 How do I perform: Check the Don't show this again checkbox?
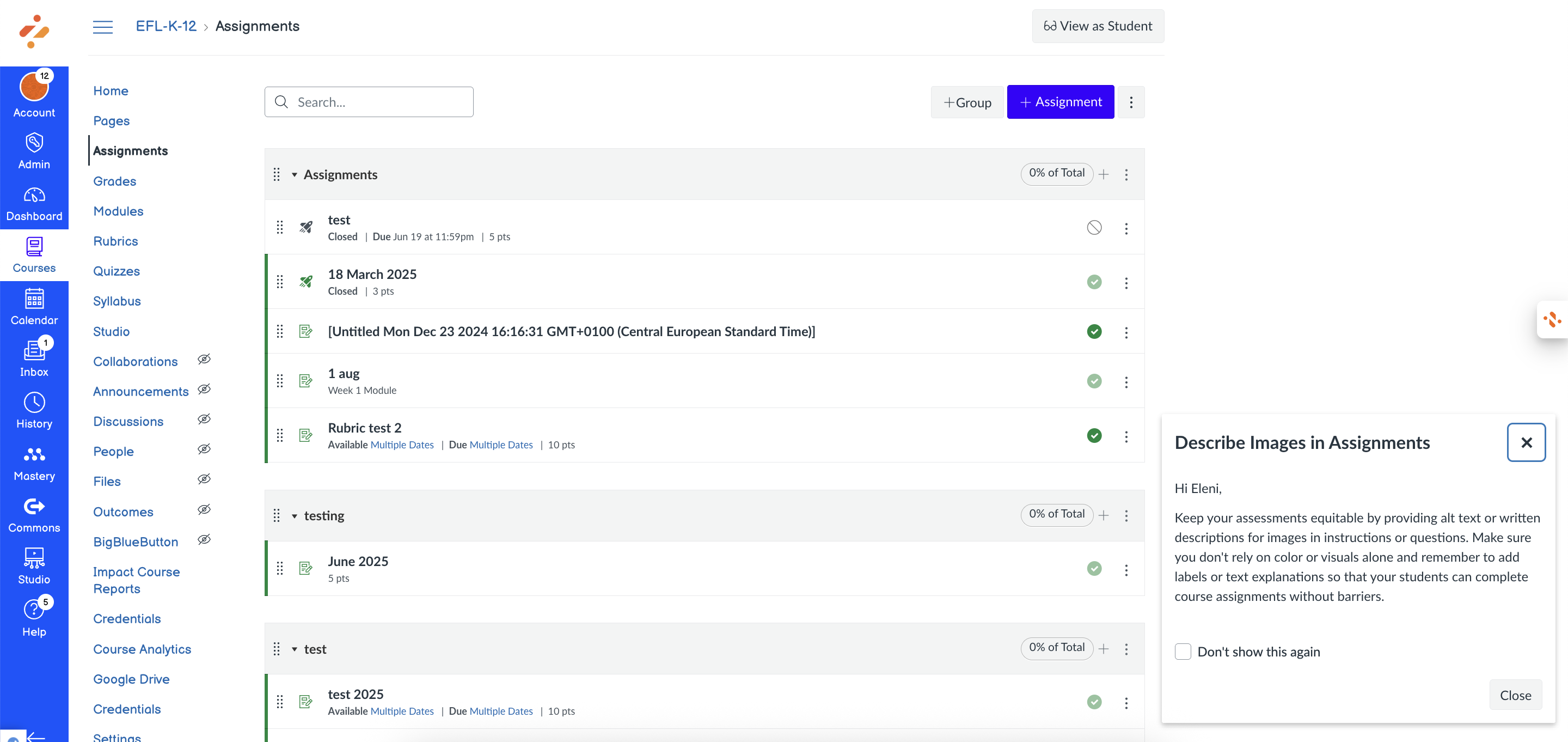tap(1182, 651)
